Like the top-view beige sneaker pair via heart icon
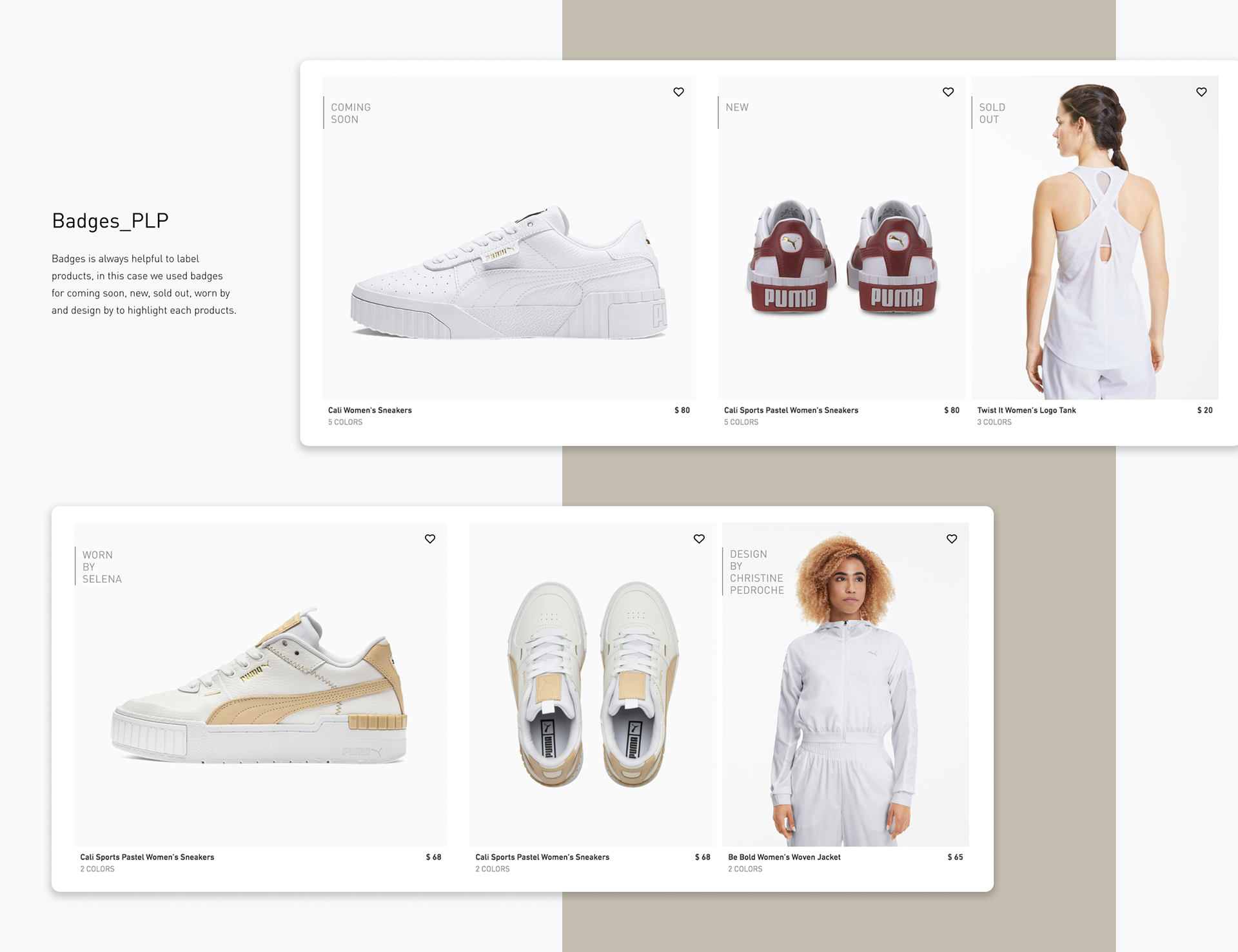 point(699,539)
